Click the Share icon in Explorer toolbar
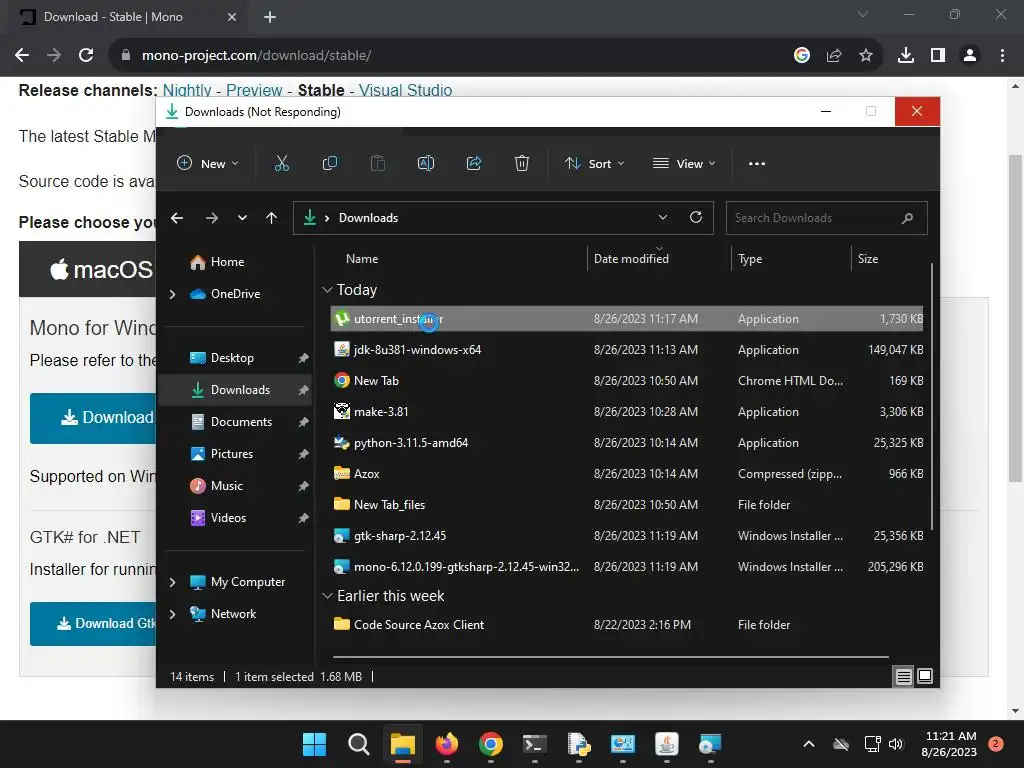 point(473,163)
